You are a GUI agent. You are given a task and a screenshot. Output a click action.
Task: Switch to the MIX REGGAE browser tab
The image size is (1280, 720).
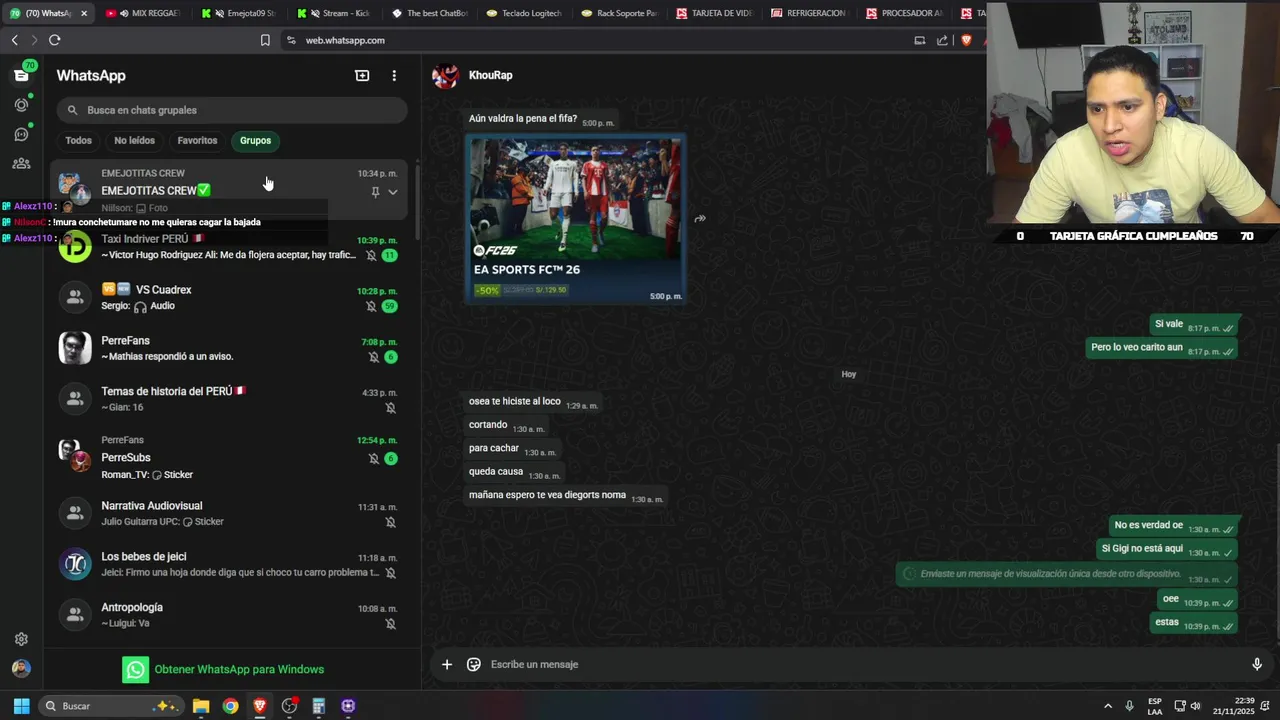[x=143, y=13]
